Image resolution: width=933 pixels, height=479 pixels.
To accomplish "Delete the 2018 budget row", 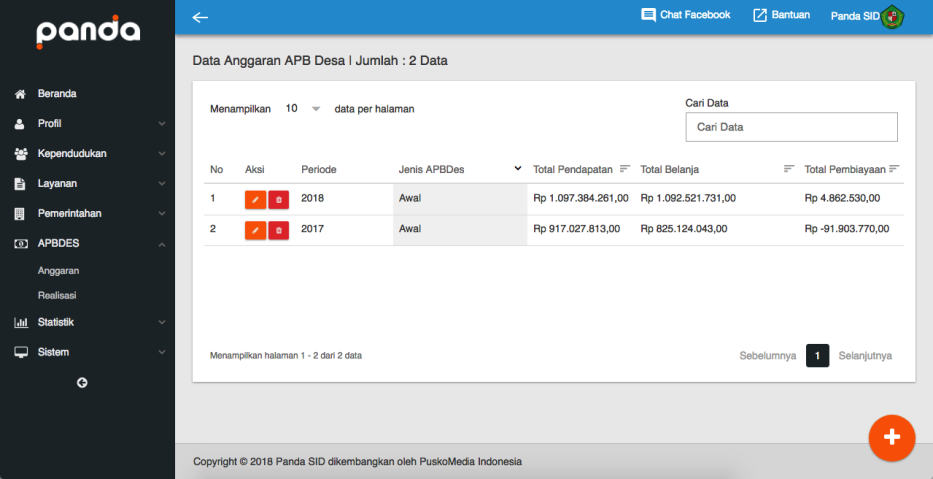I will point(278,200).
